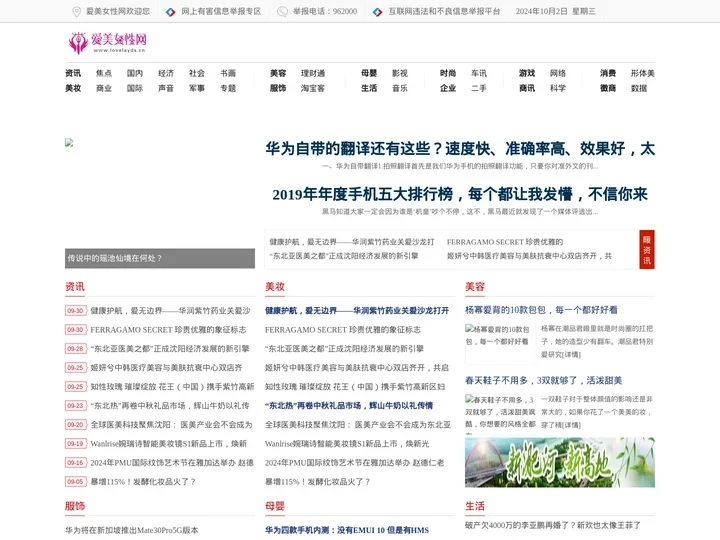Screen dimensions: 720x540
Task: Open the 母婴 navigation item in menu
Action: (x=369, y=73)
